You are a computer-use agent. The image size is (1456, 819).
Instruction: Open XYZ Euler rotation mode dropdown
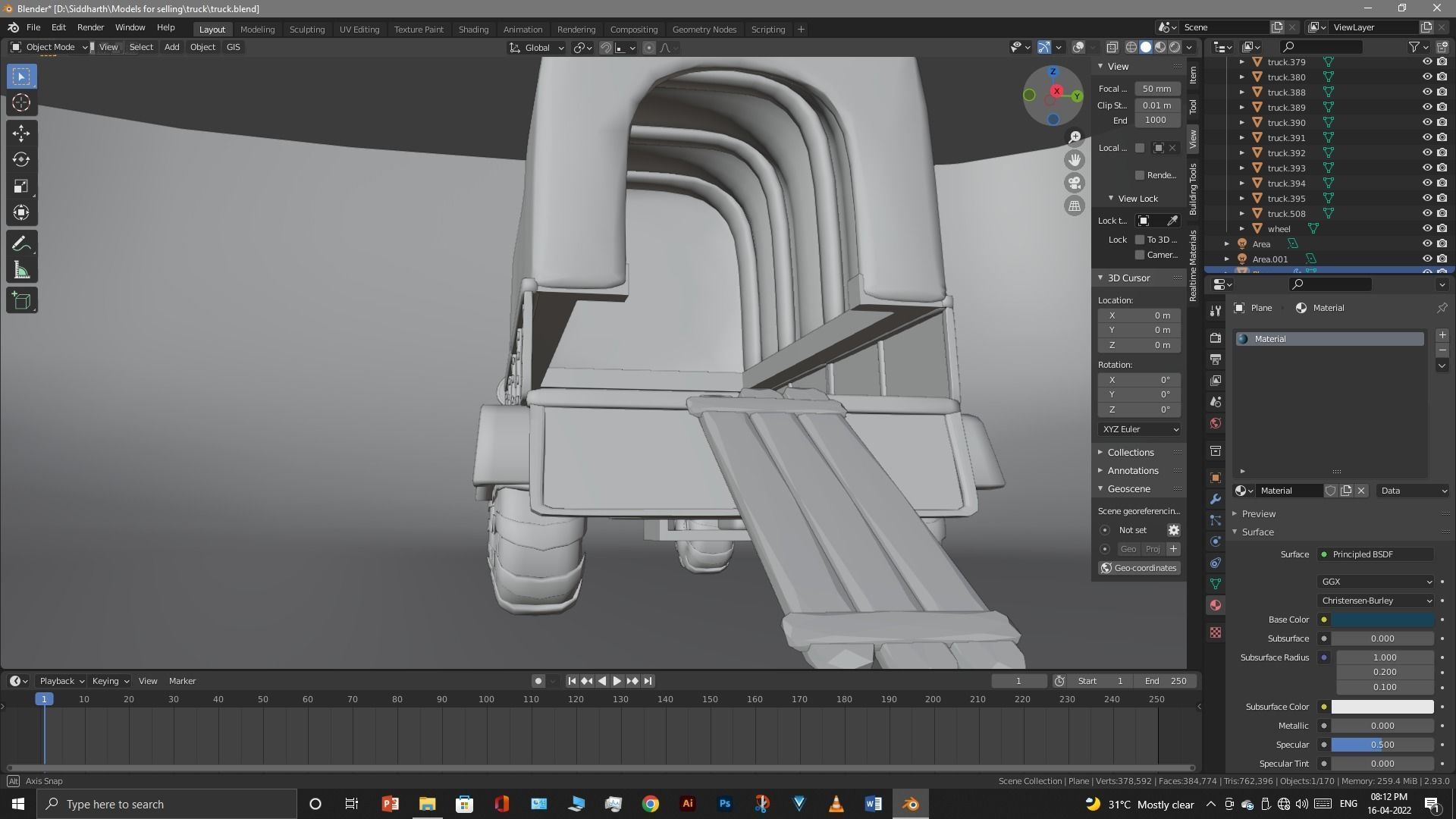pos(1140,429)
